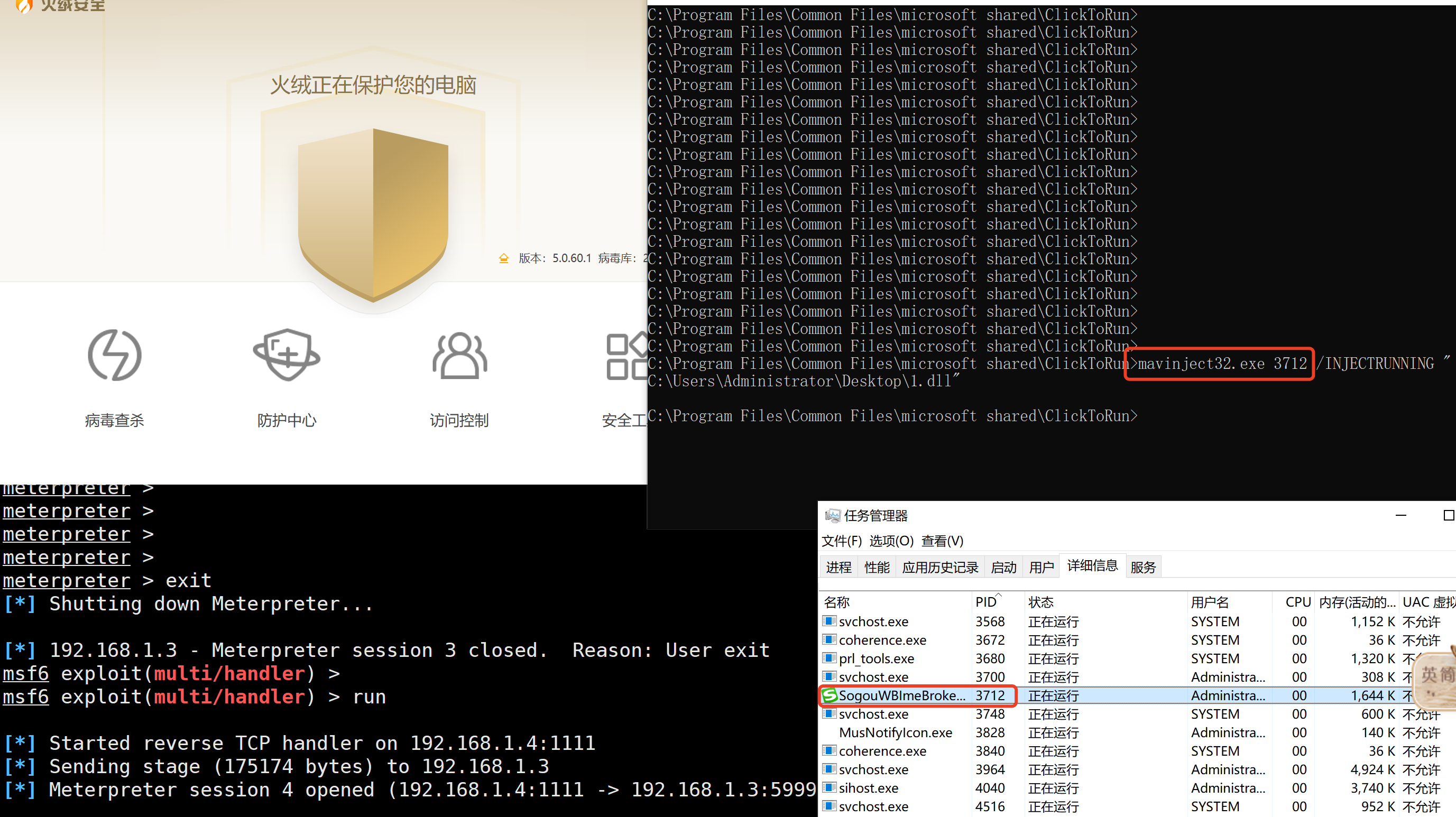Click PID 3712 cell in Task Manager
This screenshot has width=1456, height=817.
point(990,695)
